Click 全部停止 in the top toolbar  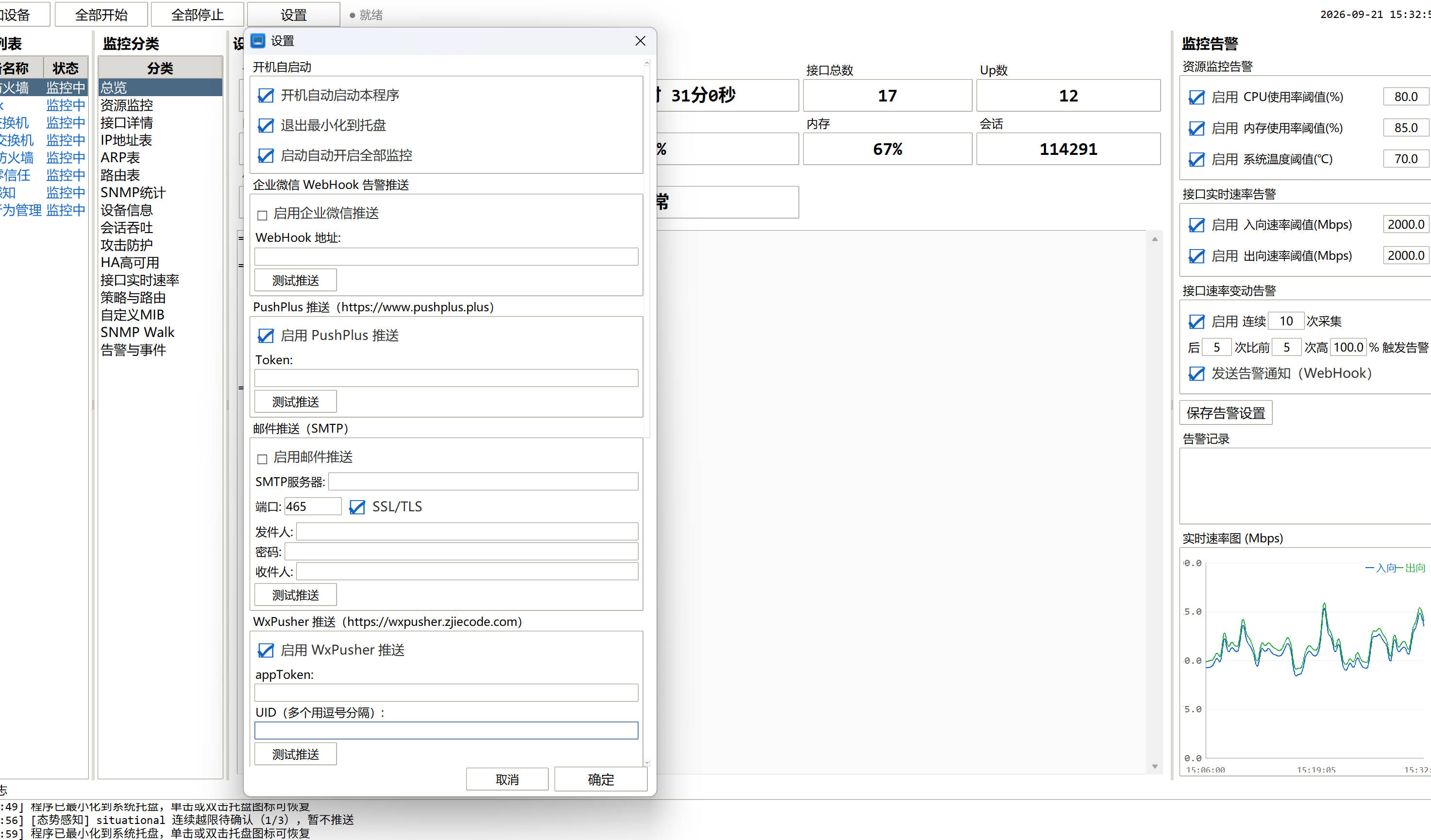click(x=198, y=14)
